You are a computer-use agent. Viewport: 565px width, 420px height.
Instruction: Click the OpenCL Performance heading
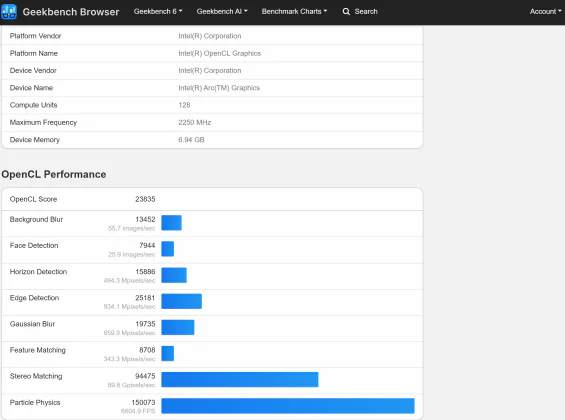(54, 174)
